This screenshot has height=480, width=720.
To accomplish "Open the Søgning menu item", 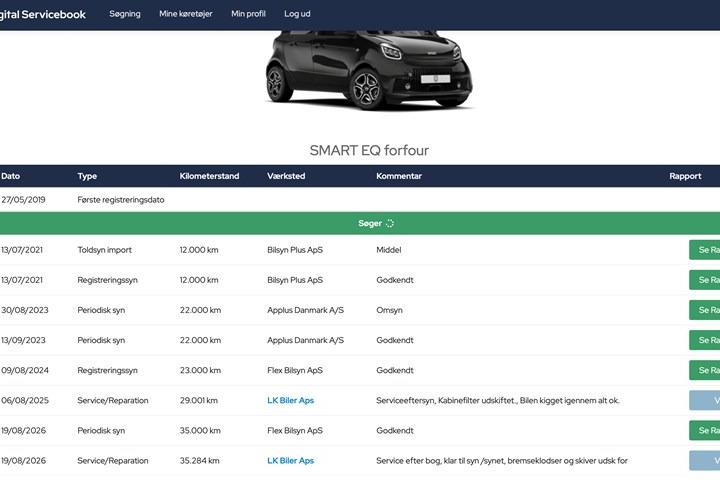I will point(125,14).
